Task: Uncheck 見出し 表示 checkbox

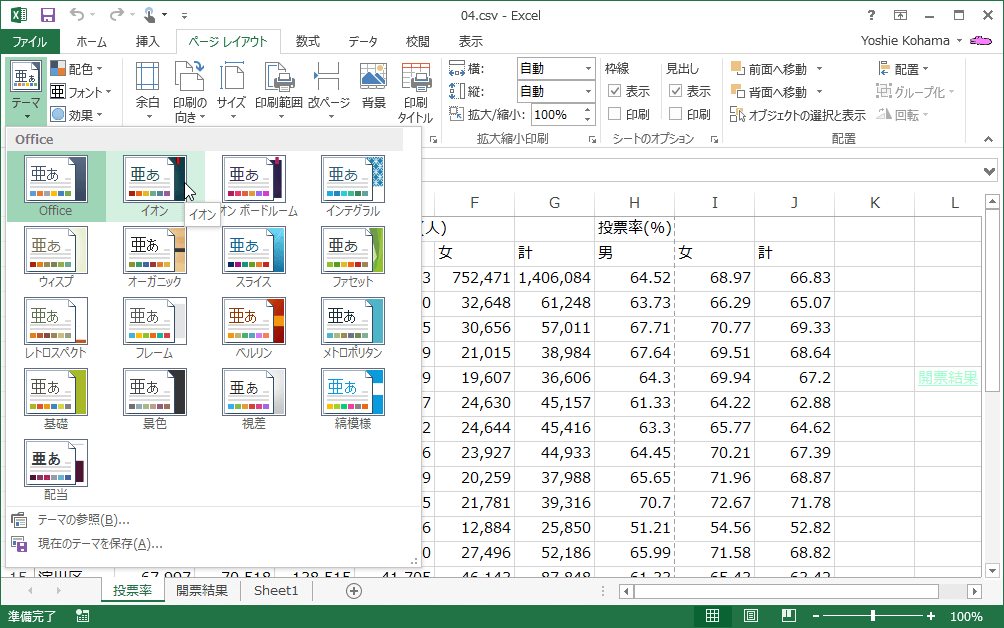Action: tap(675, 91)
